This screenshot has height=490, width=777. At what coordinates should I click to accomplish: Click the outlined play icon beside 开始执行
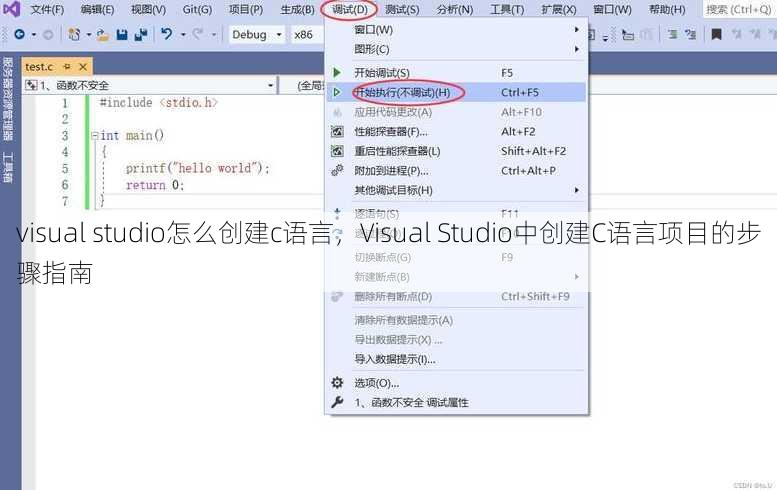pyautogui.click(x=337, y=92)
